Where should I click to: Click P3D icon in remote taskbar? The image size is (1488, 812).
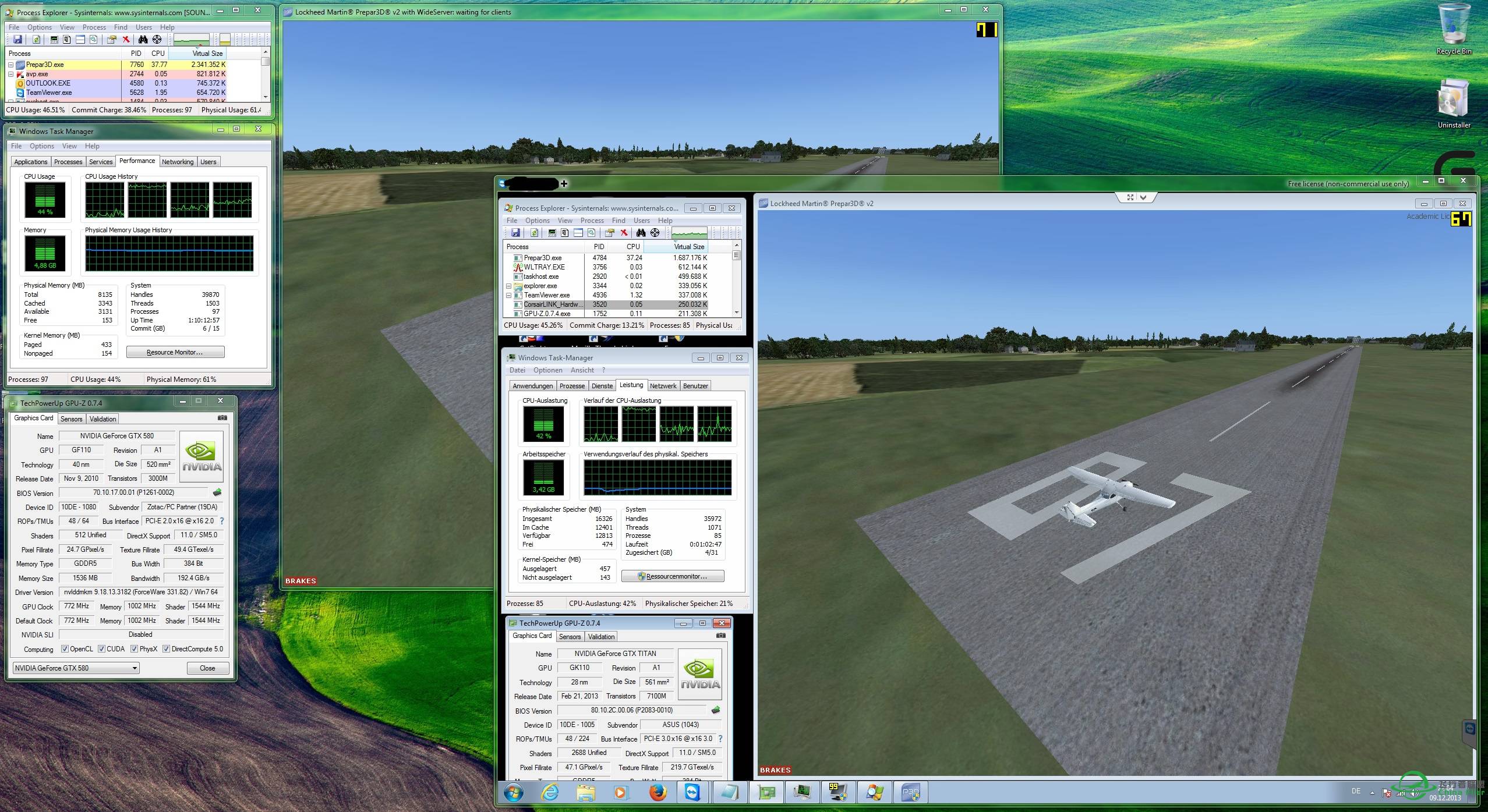[x=910, y=793]
